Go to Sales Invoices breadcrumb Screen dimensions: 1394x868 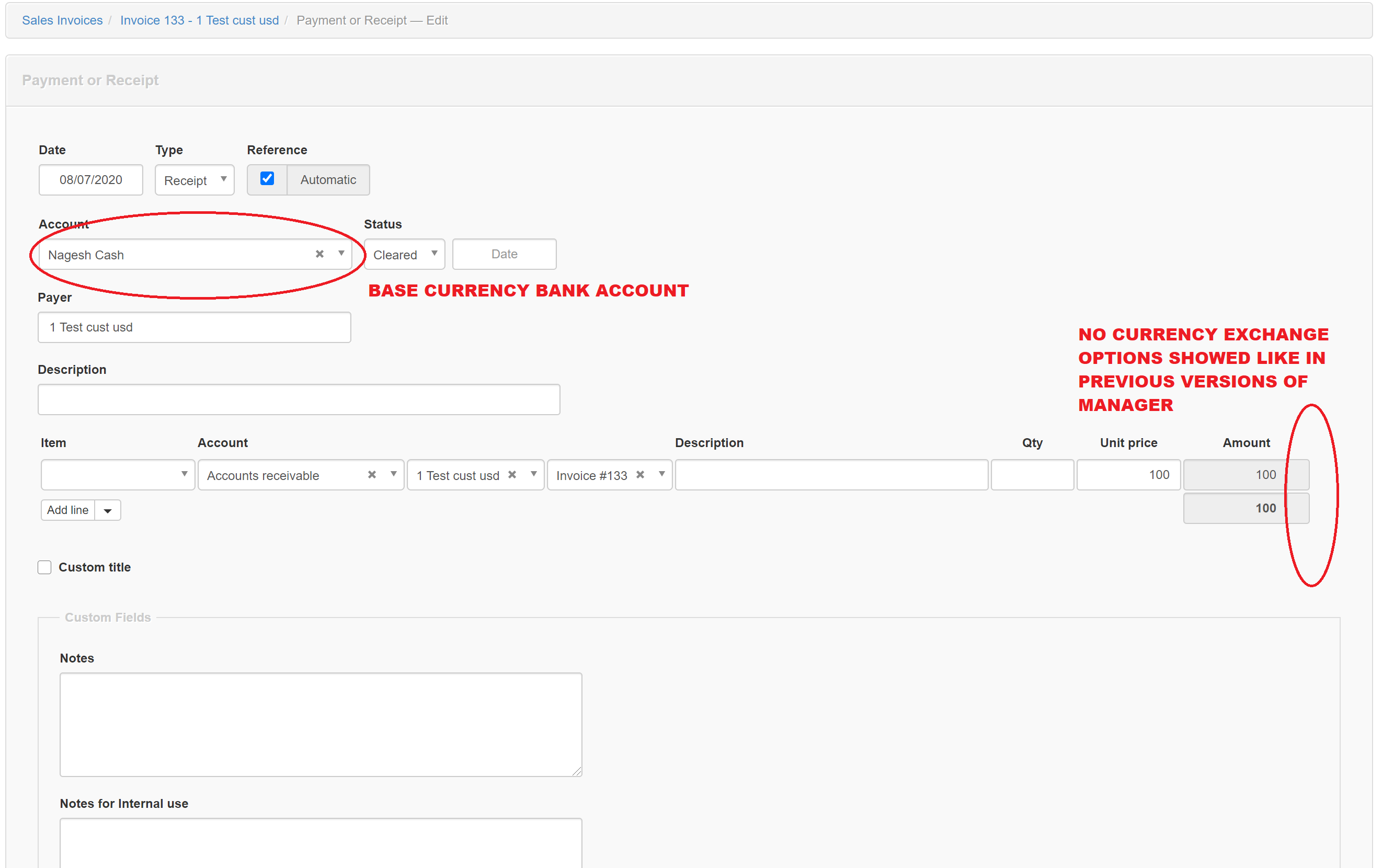coord(62,20)
